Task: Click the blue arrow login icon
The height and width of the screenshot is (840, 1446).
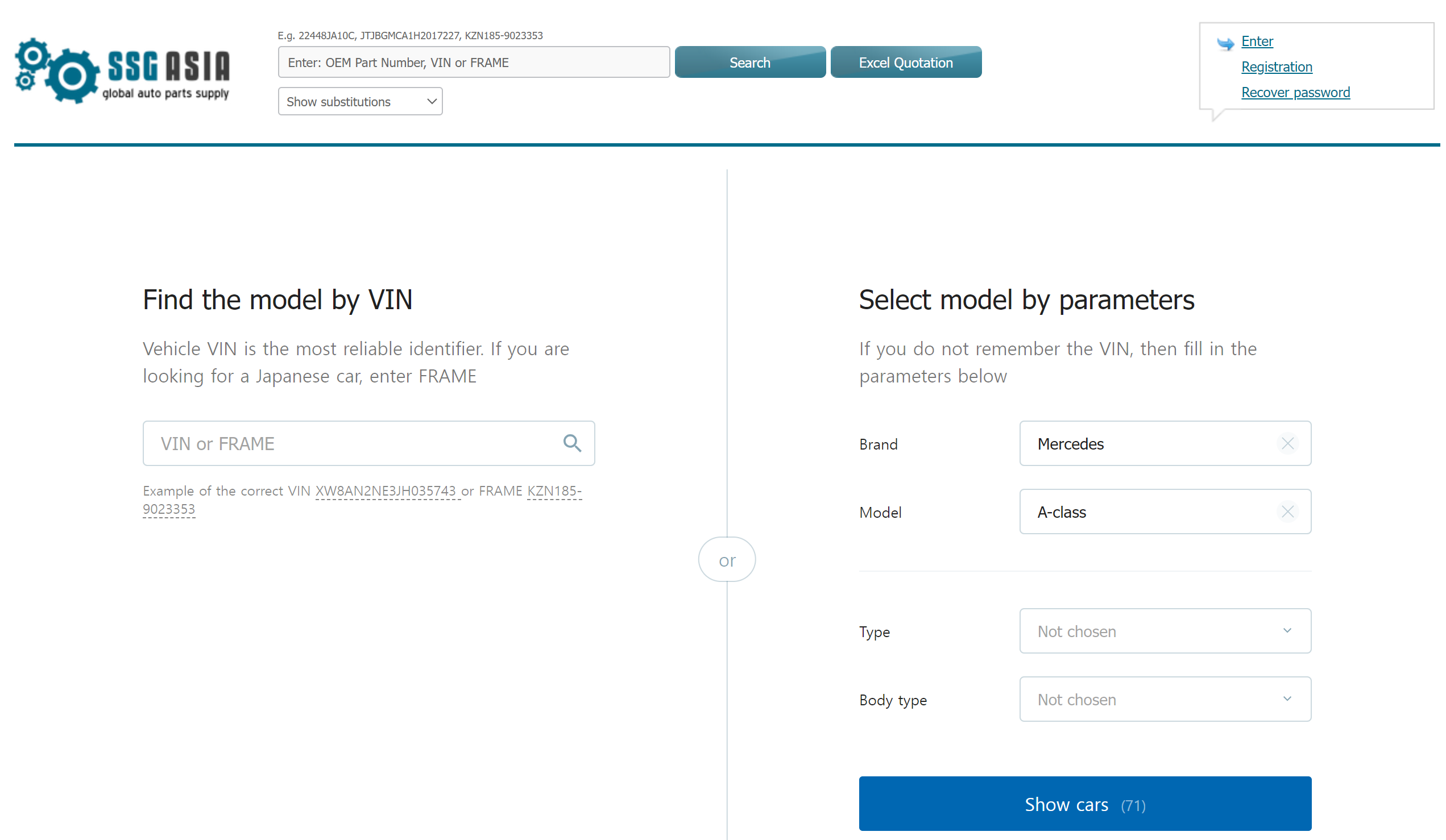Action: [1225, 44]
